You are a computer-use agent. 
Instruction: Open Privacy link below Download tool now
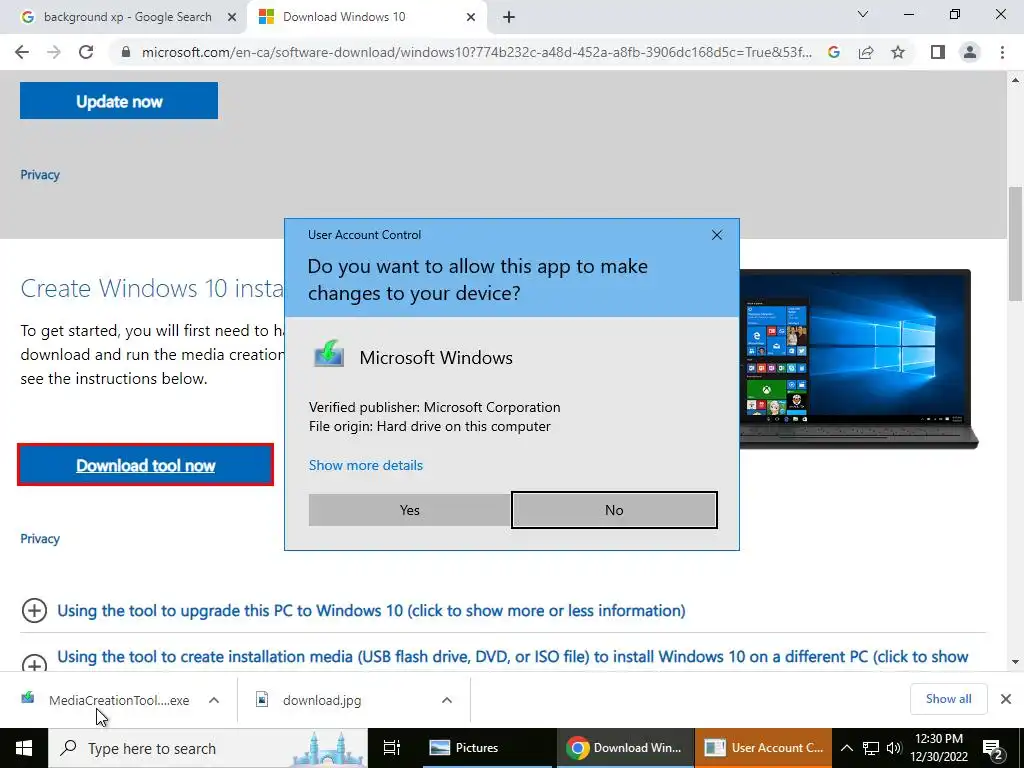pos(40,538)
